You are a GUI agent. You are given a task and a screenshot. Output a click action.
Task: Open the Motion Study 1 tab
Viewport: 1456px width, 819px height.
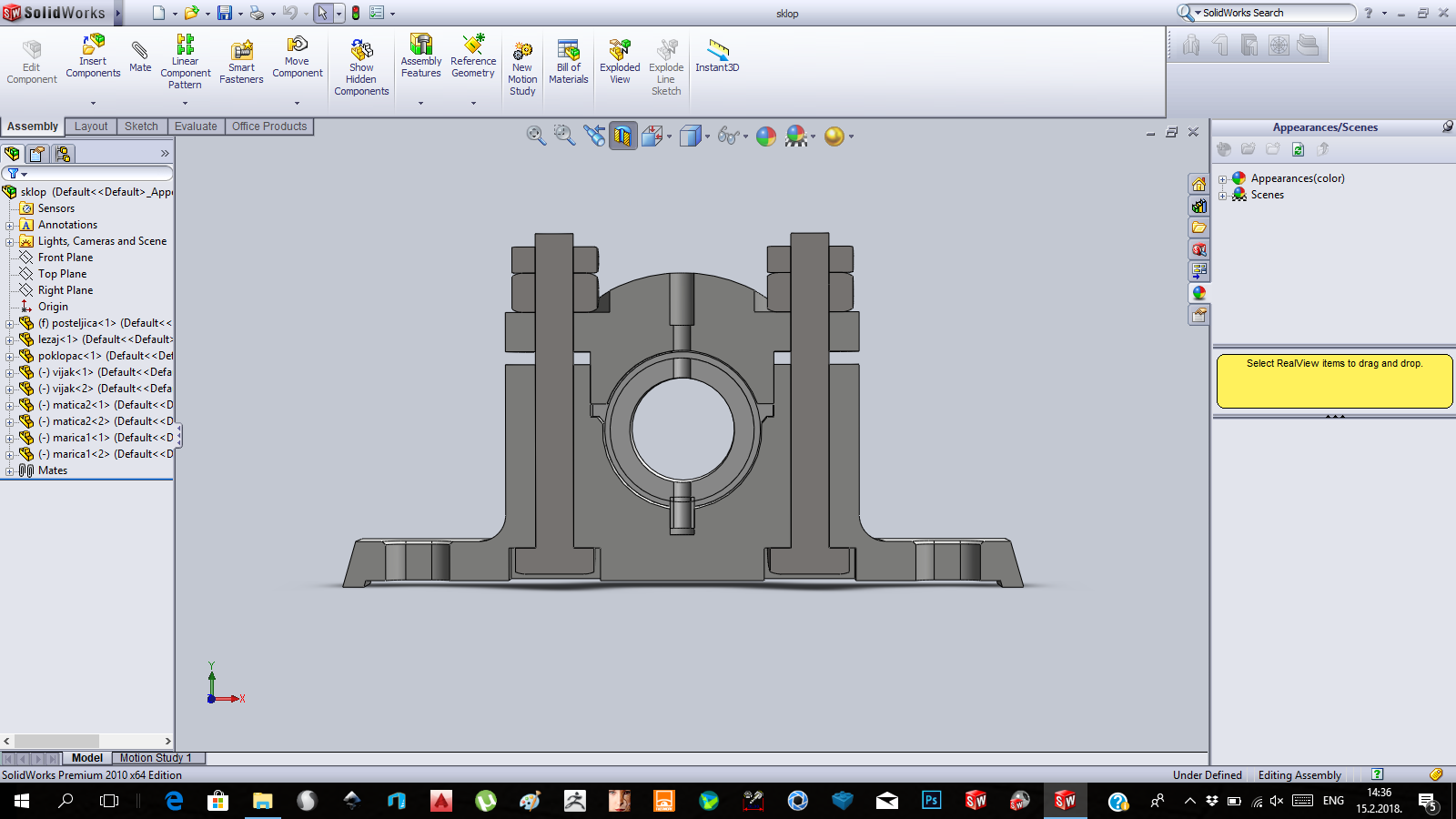click(156, 758)
